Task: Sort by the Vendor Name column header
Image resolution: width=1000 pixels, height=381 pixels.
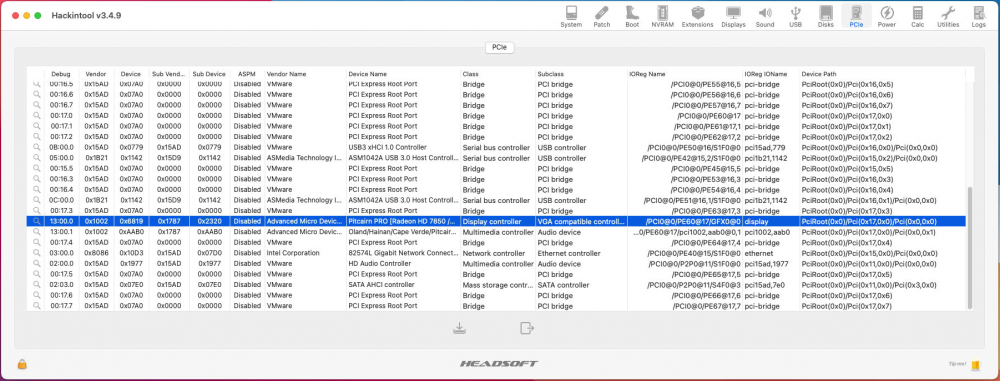Action: pos(304,74)
